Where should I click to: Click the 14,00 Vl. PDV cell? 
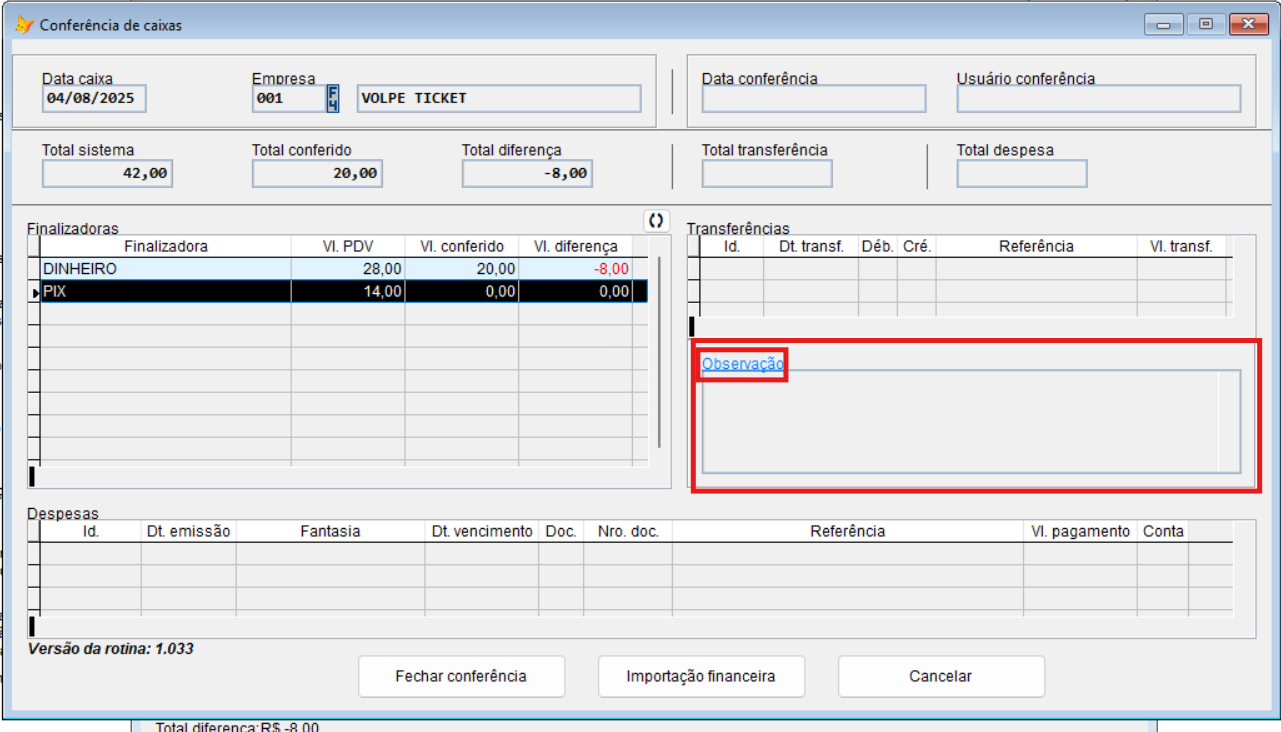(x=348, y=291)
